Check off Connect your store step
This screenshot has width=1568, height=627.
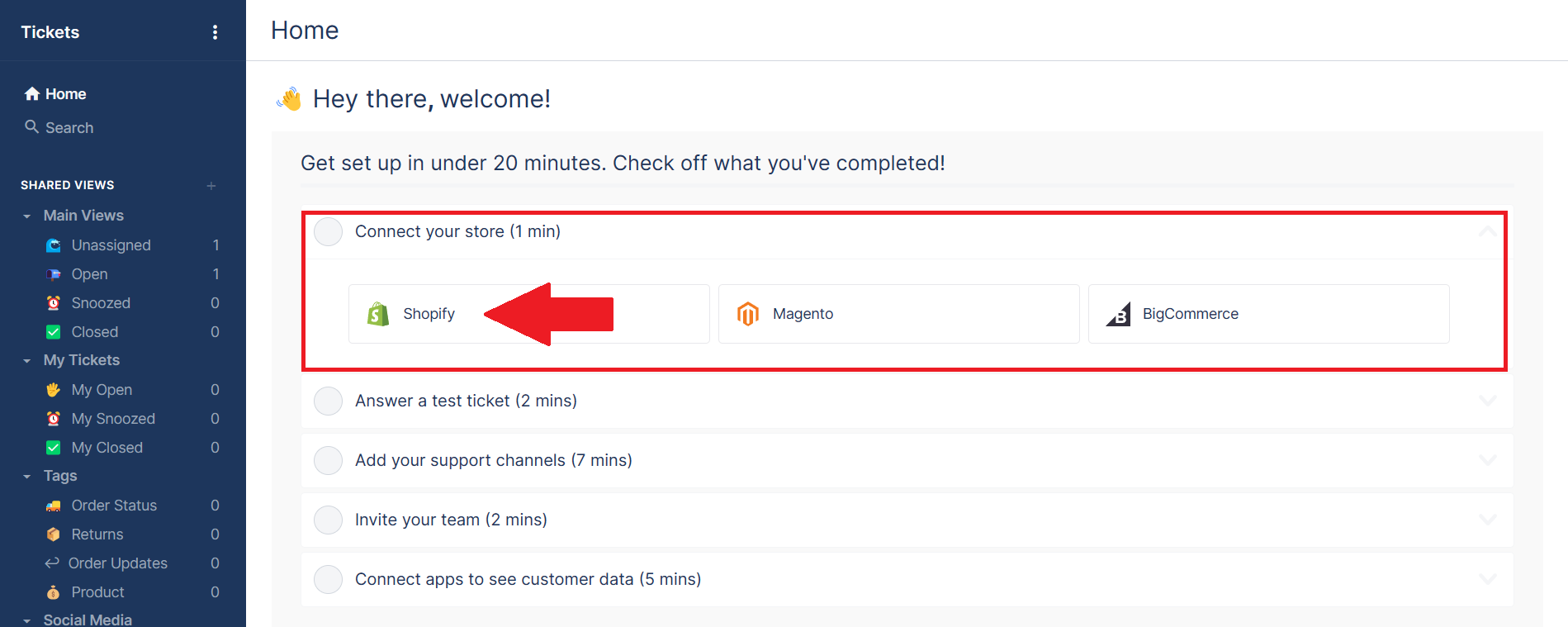coord(329,232)
